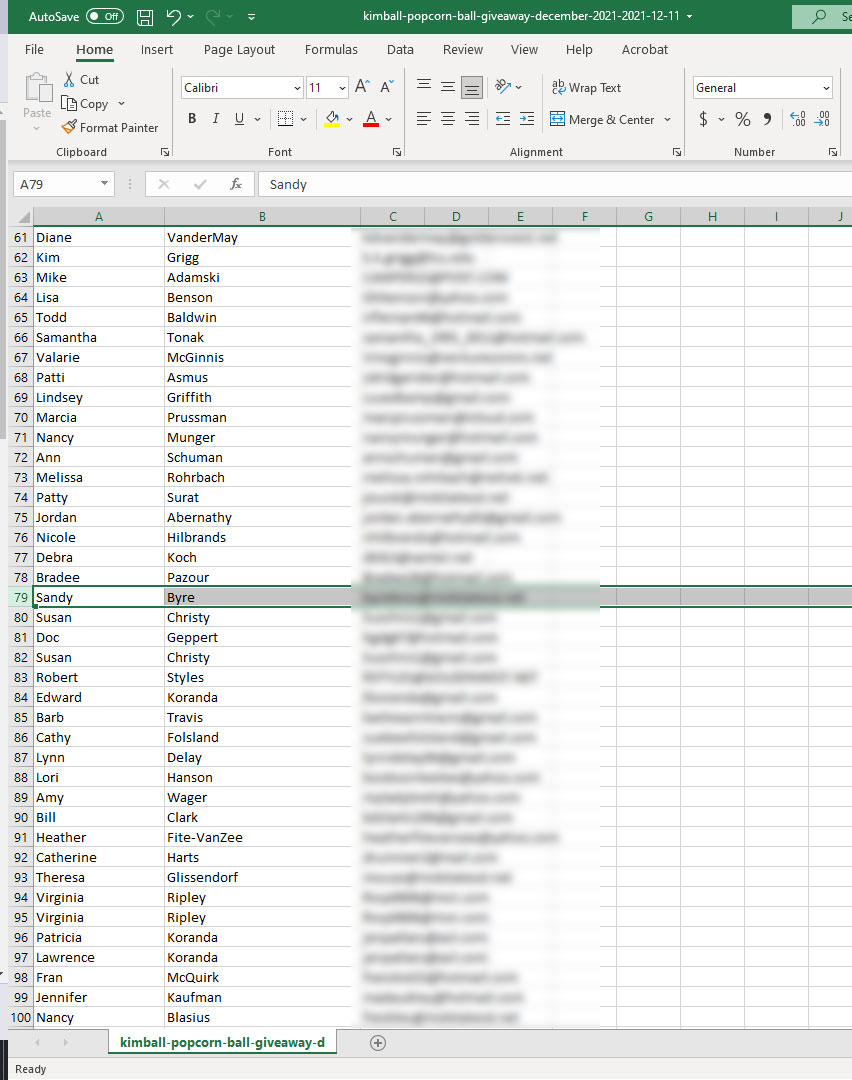The width and height of the screenshot is (852, 1080).
Task: Open the Page Layout ribbon tab
Action: tap(239, 50)
